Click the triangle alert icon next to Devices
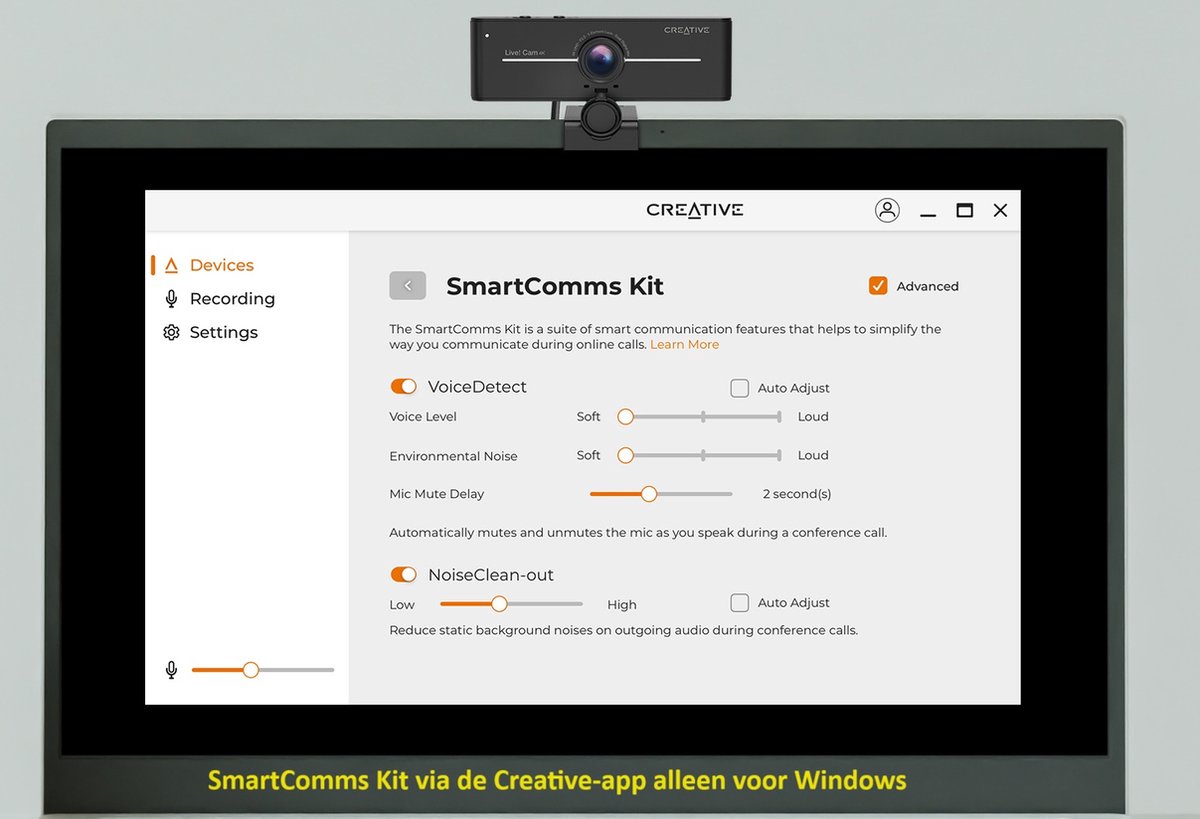 [x=171, y=264]
